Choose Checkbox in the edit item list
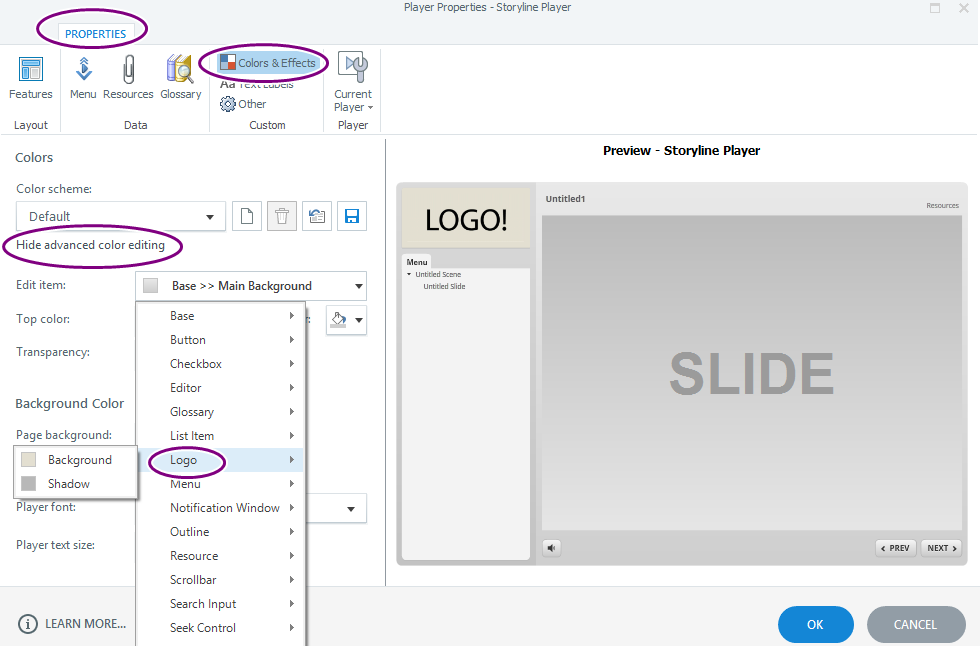The image size is (980, 646). [221, 364]
